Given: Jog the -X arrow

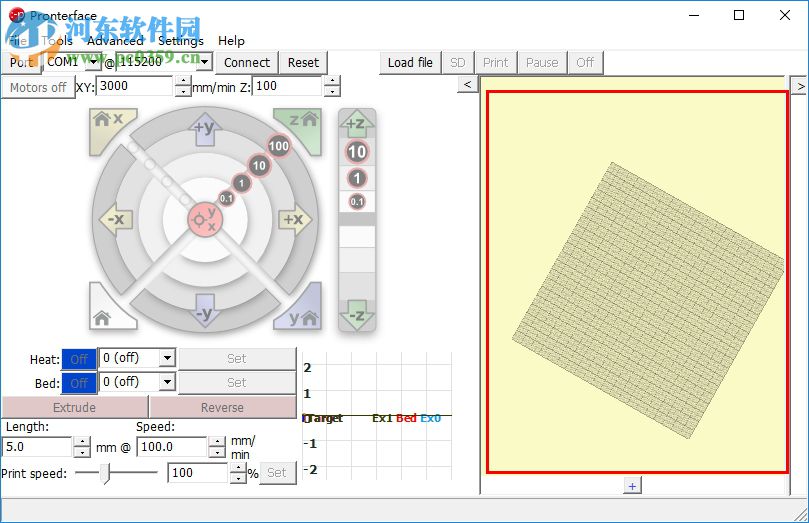Looking at the screenshot, I should [116, 220].
